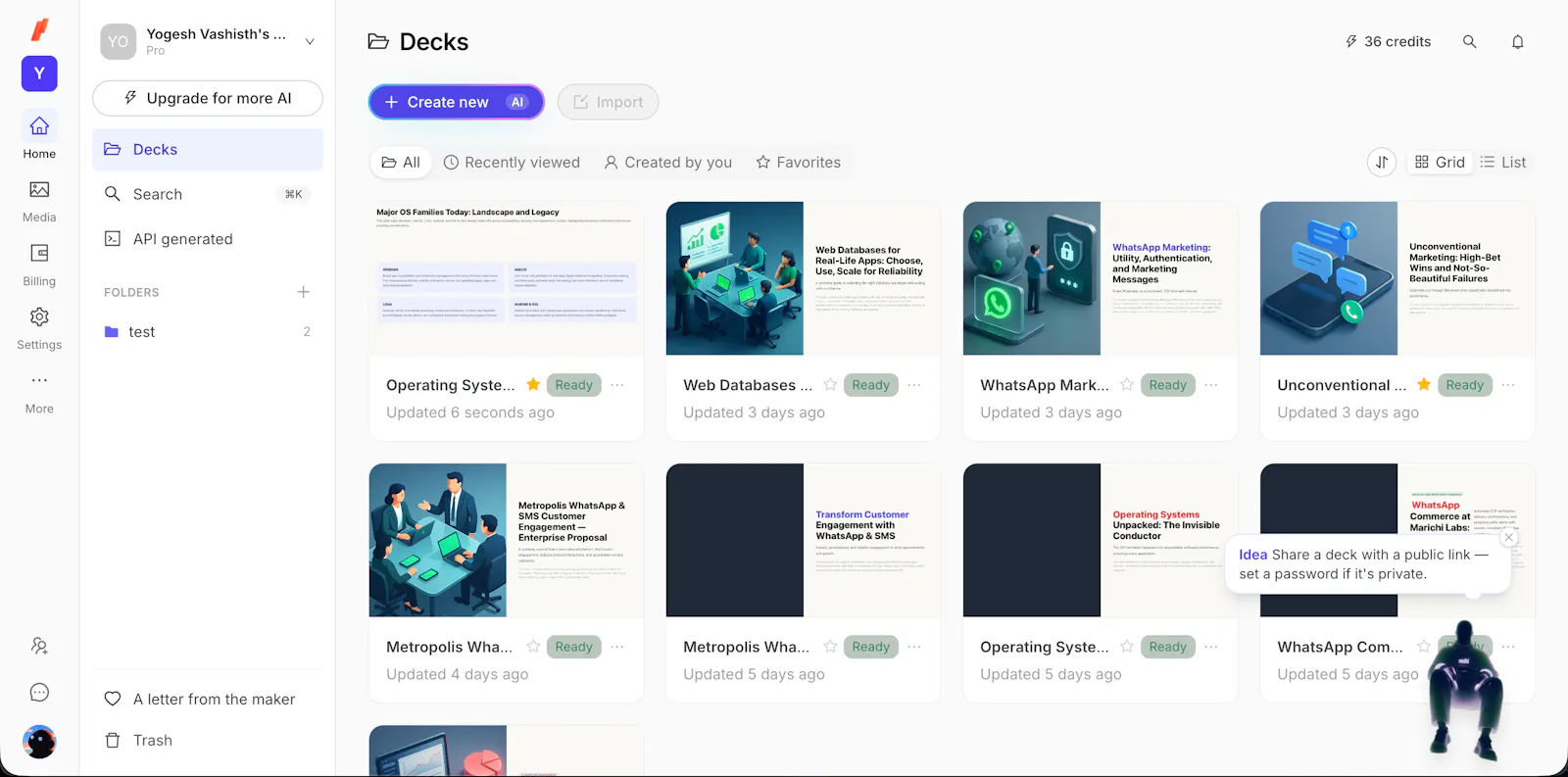View the 36 credits balance
1568x777 pixels.
point(1388,41)
